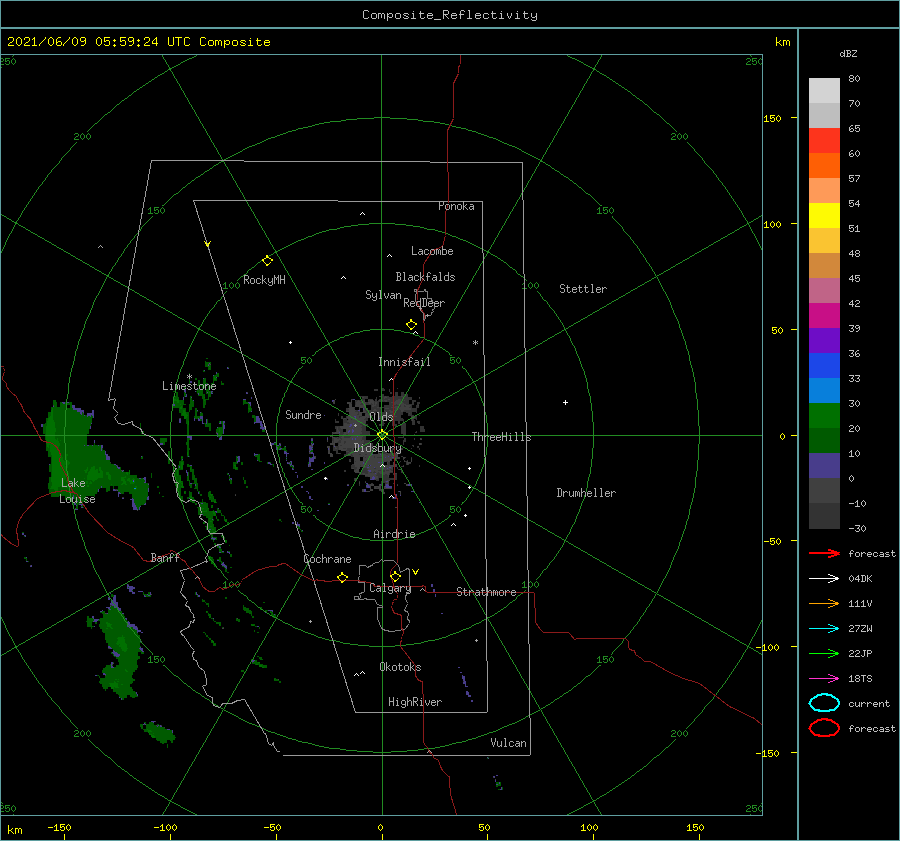Click the Ponoka label
Screen dimensions: 900x841
click(456, 206)
